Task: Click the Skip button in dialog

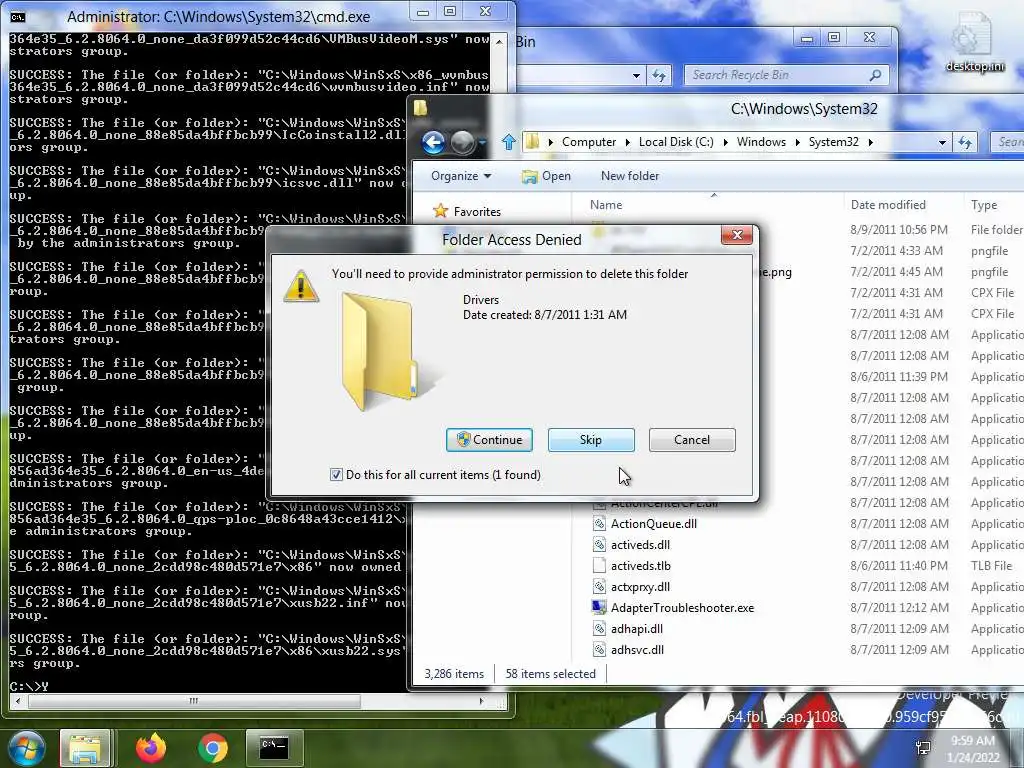Action: [x=591, y=440]
